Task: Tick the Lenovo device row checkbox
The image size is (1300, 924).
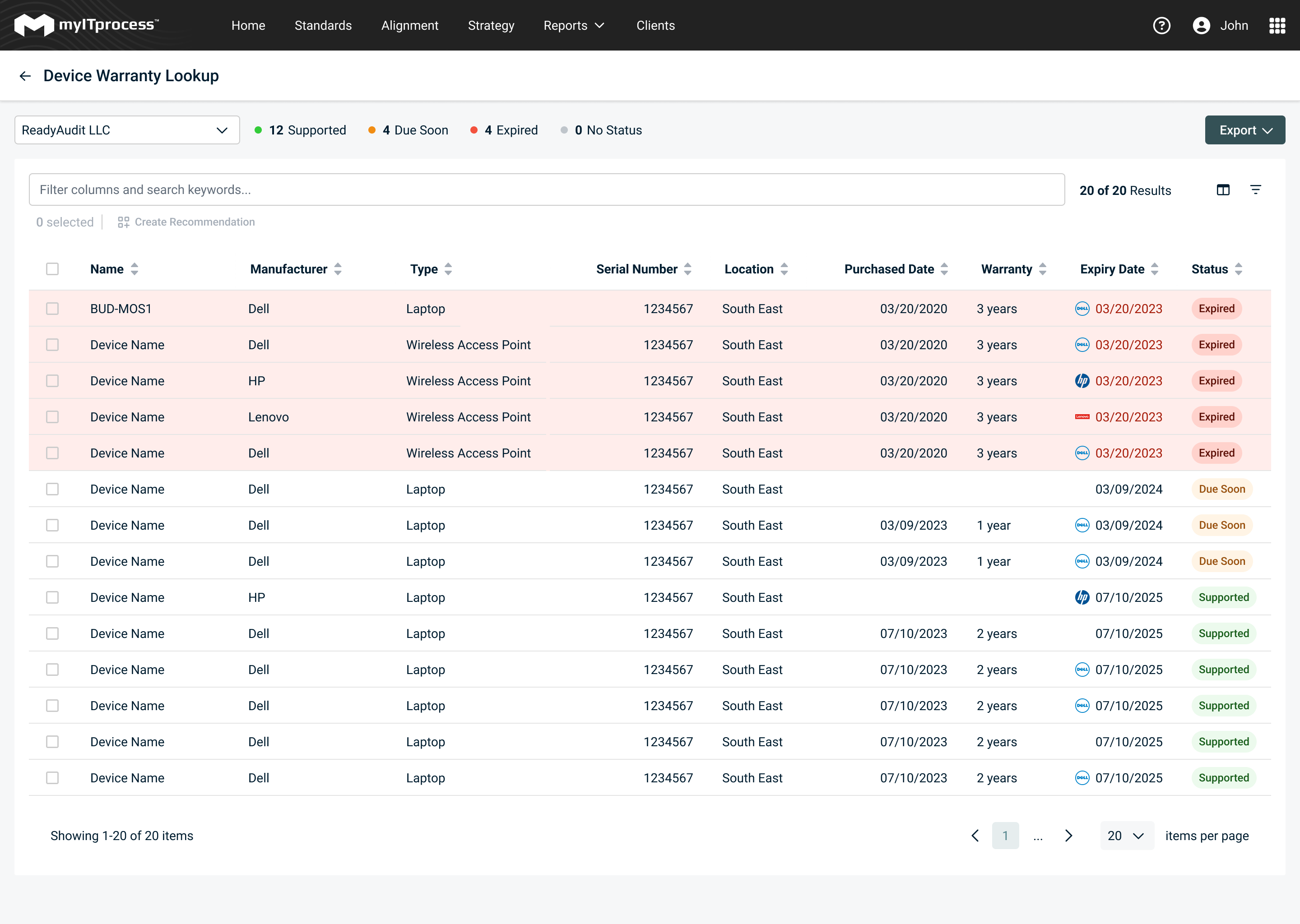Action: pos(52,417)
